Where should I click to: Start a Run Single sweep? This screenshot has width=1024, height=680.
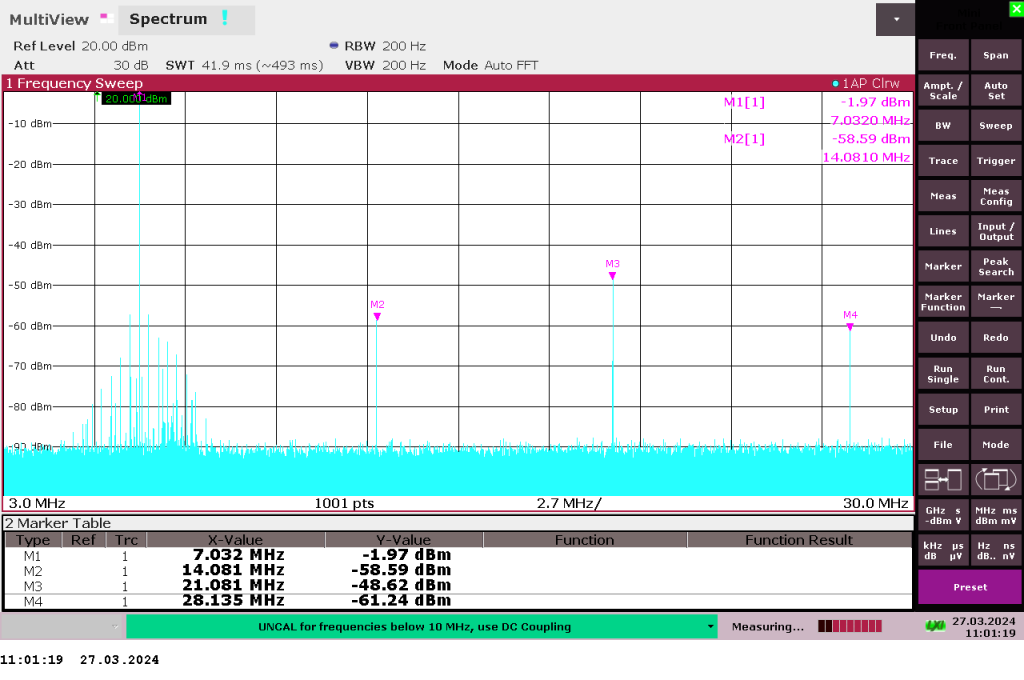tap(943, 374)
